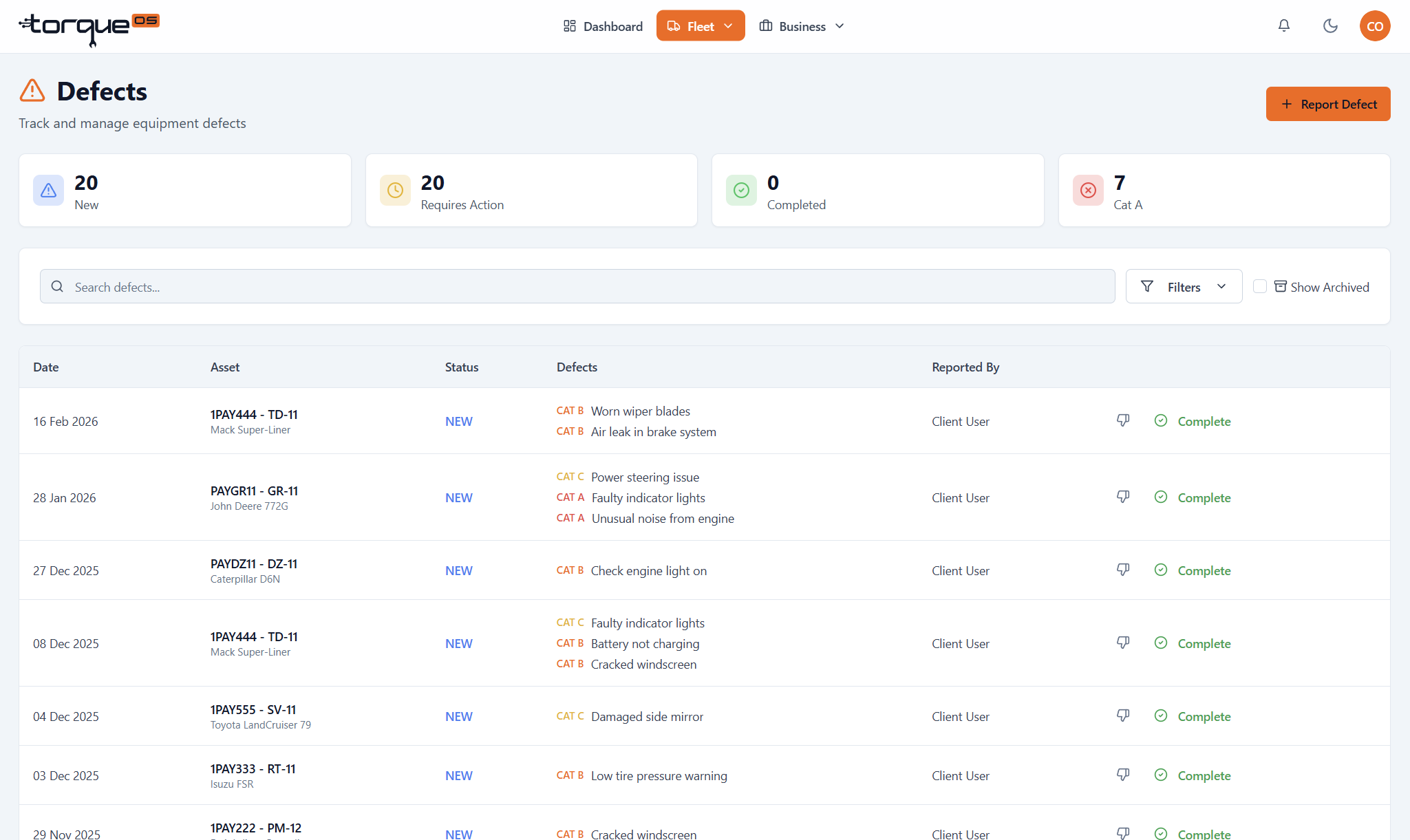This screenshot has height=840, width=1410.
Task: Click the Requires Action clock icon
Action: (395, 190)
